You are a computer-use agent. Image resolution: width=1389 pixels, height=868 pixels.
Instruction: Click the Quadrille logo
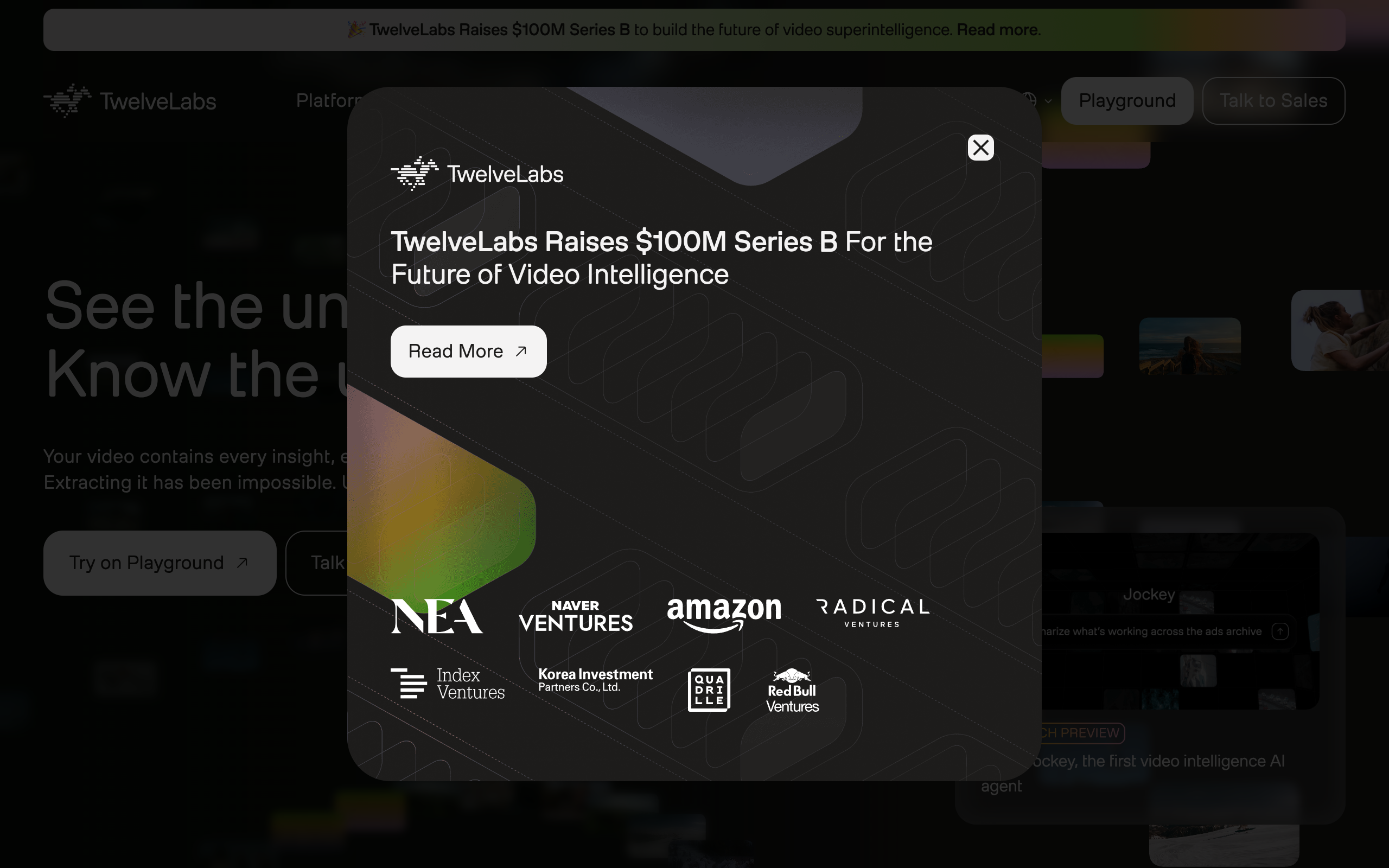(709, 690)
